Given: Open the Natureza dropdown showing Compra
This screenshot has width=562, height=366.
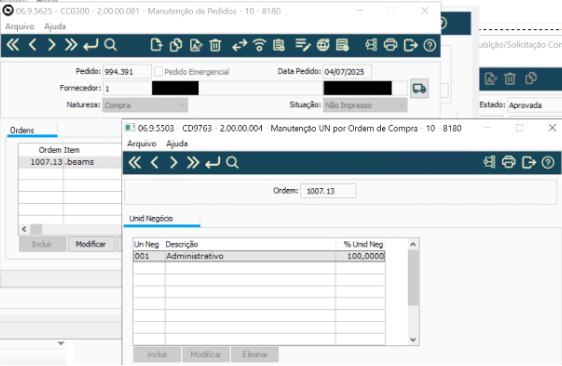Looking at the screenshot, I should pos(145,105).
